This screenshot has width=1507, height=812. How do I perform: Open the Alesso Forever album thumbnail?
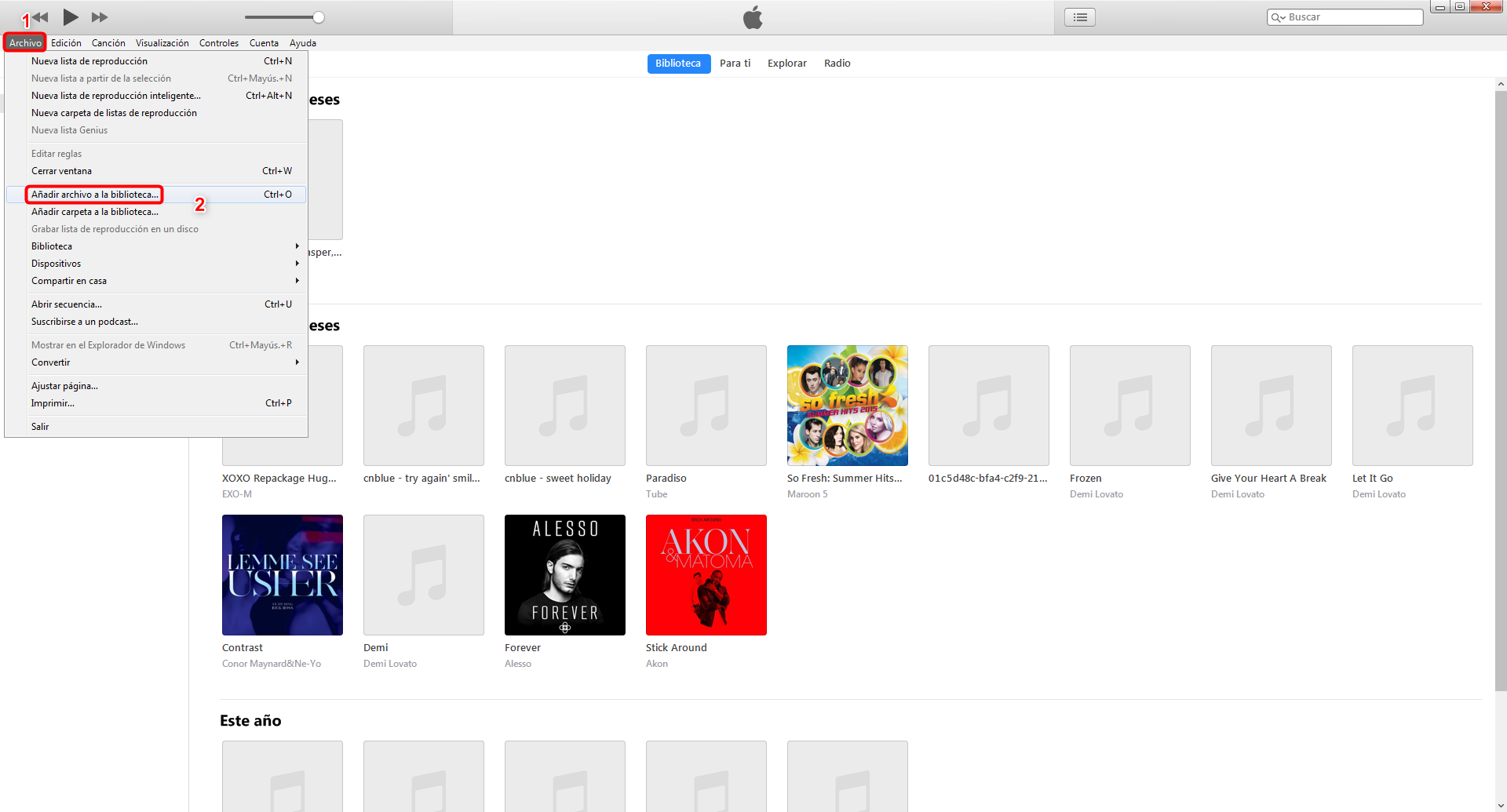point(564,574)
